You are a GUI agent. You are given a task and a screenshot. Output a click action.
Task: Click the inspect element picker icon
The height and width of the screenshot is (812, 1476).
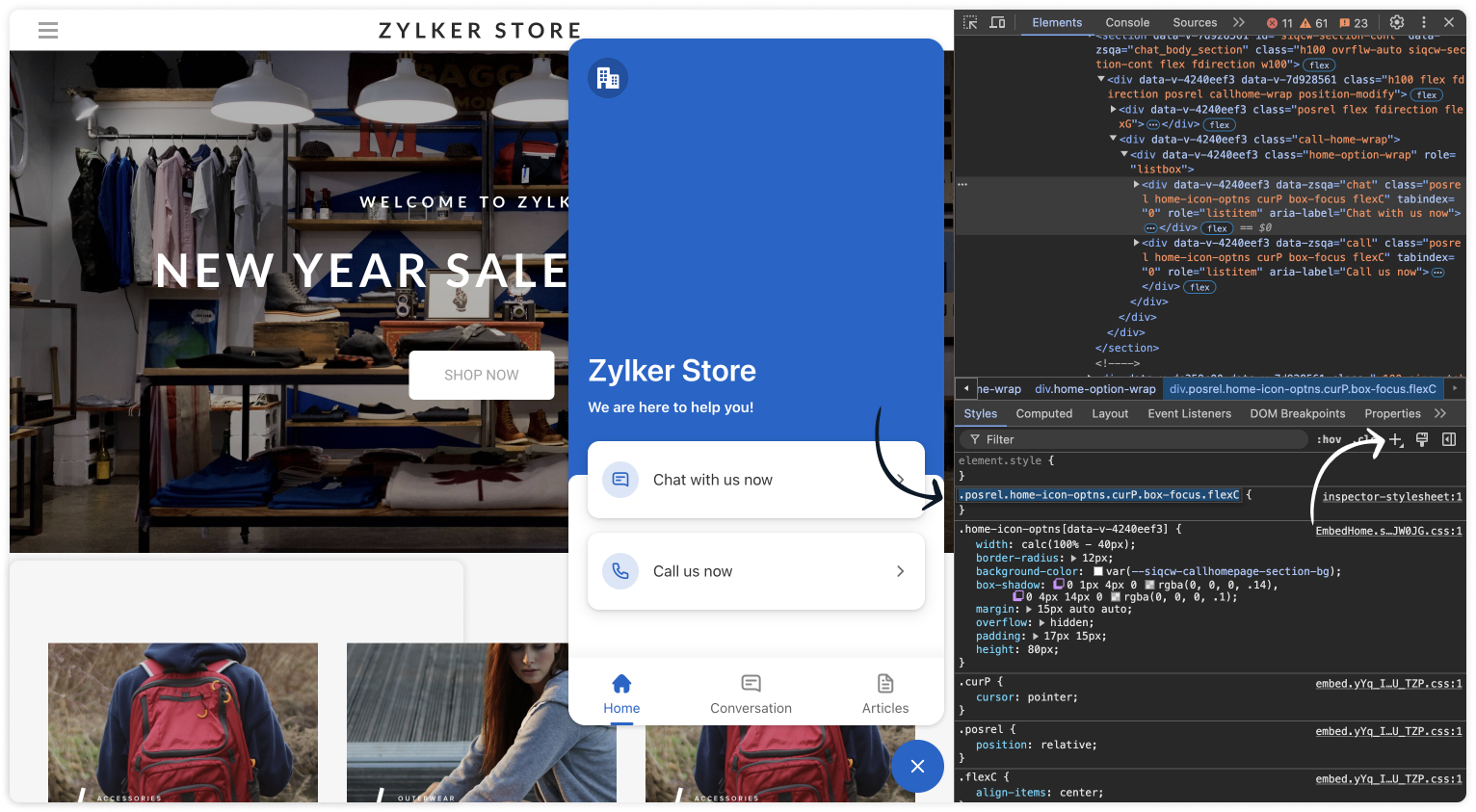[x=970, y=22]
